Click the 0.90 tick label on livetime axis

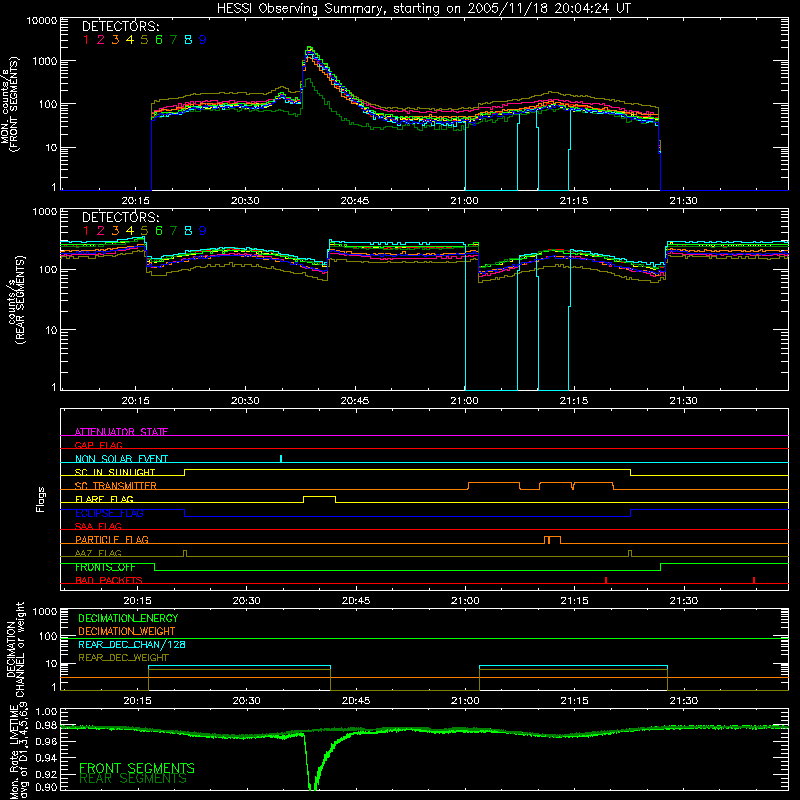[x=46, y=787]
